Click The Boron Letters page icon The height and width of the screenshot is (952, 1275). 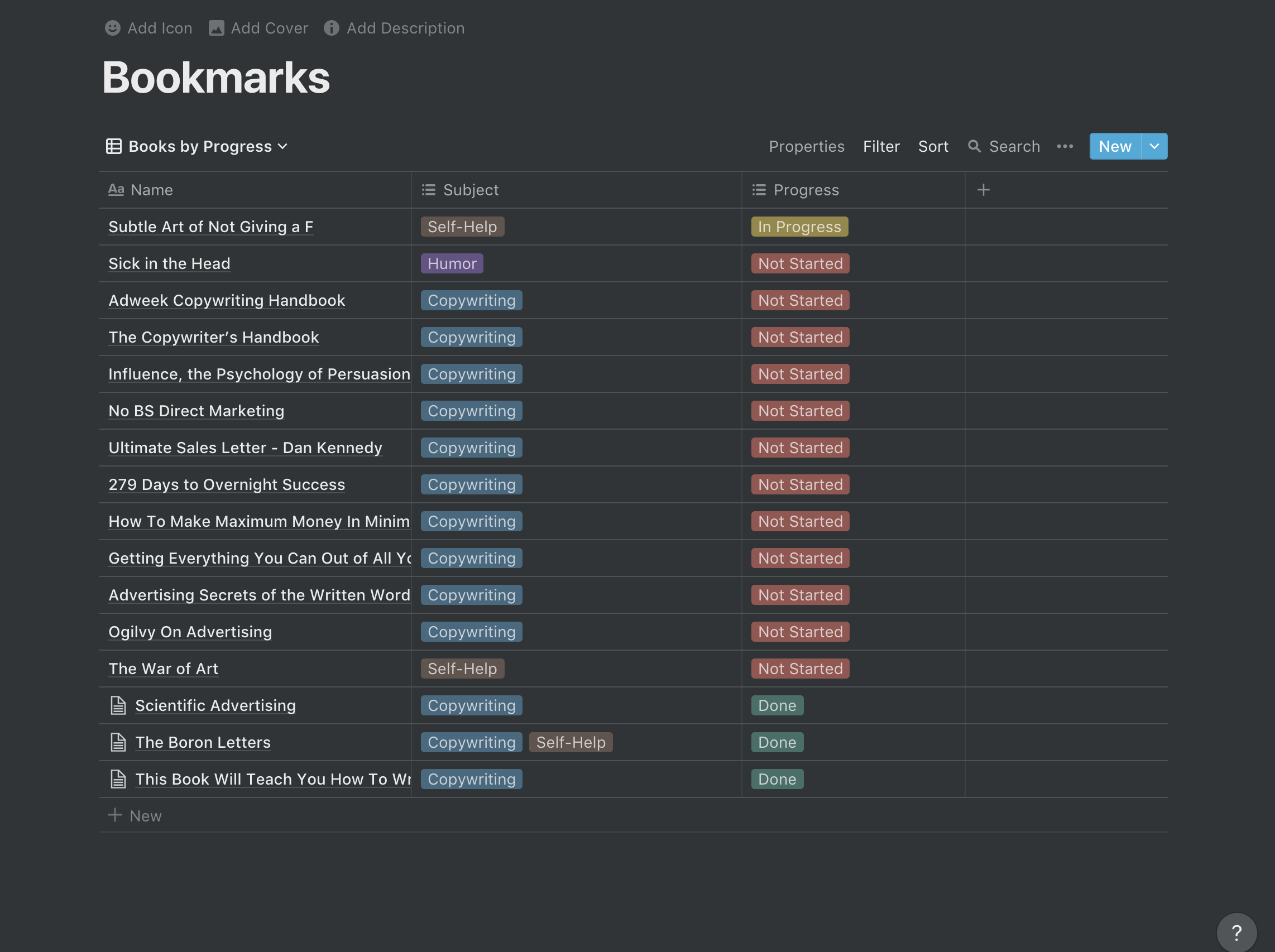(x=118, y=742)
